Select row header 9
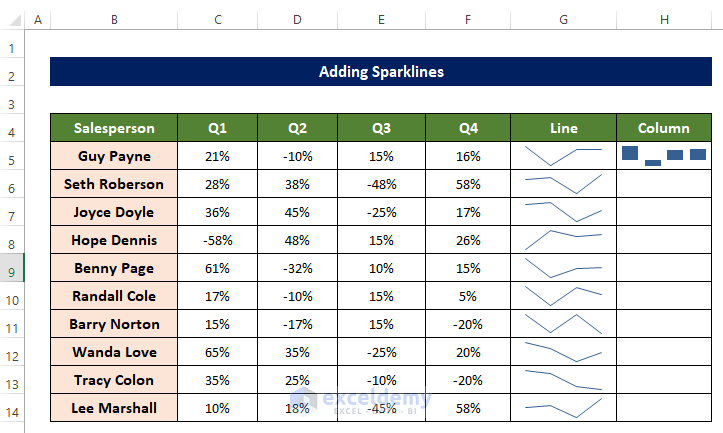 click(12, 268)
